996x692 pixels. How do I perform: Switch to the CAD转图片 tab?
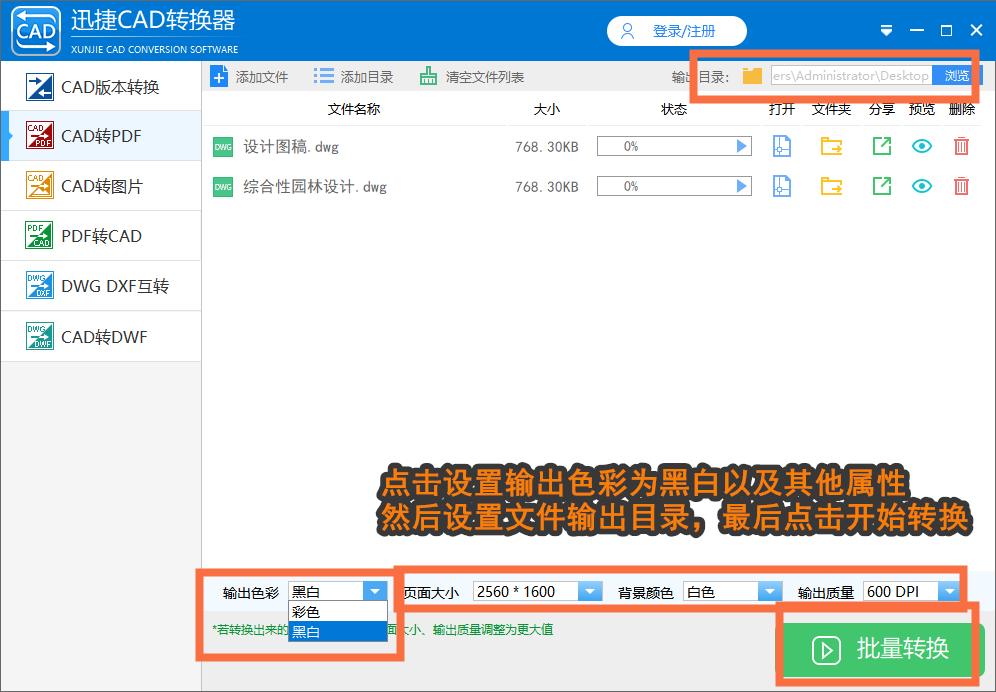click(100, 186)
